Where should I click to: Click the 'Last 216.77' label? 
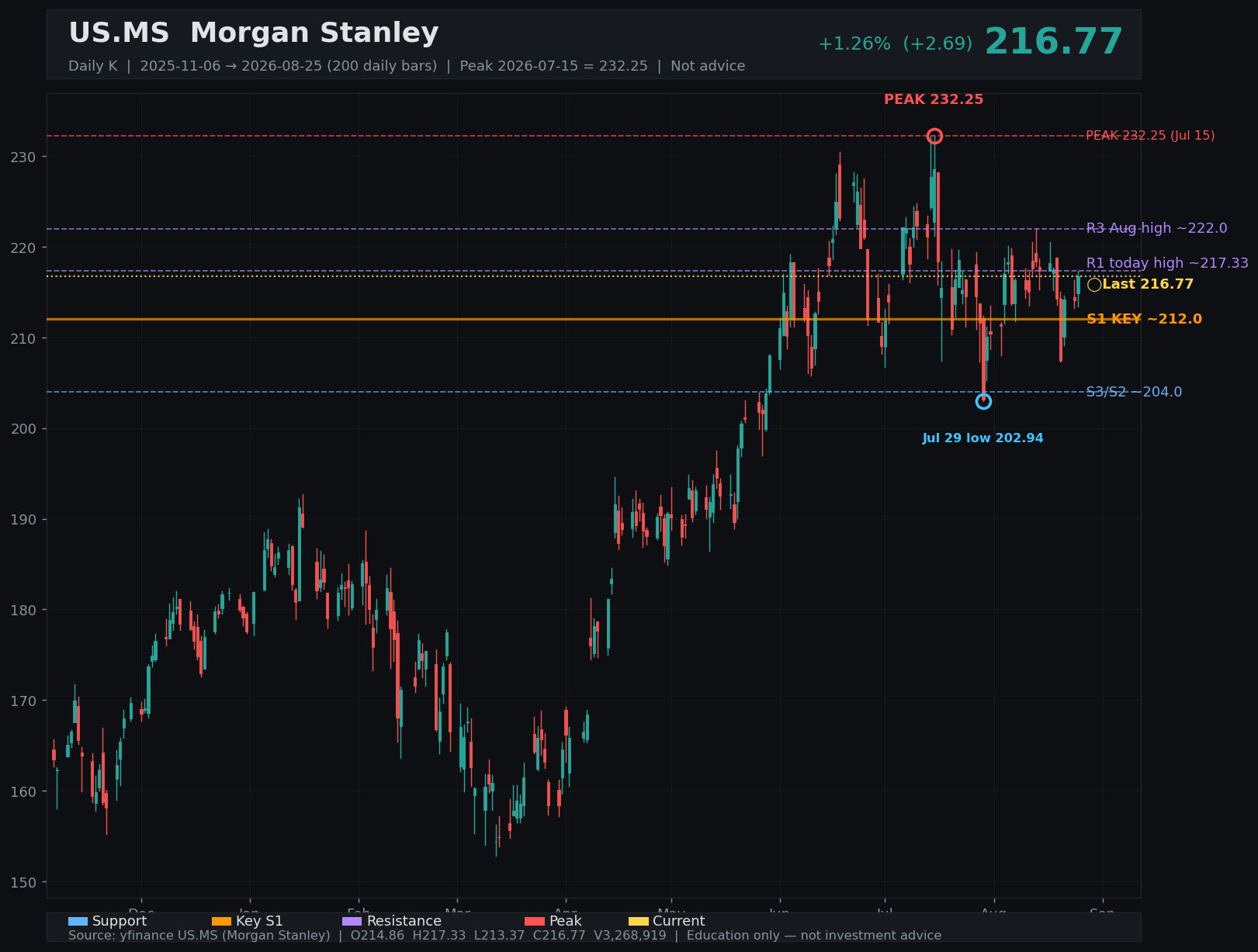tap(1148, 284)
